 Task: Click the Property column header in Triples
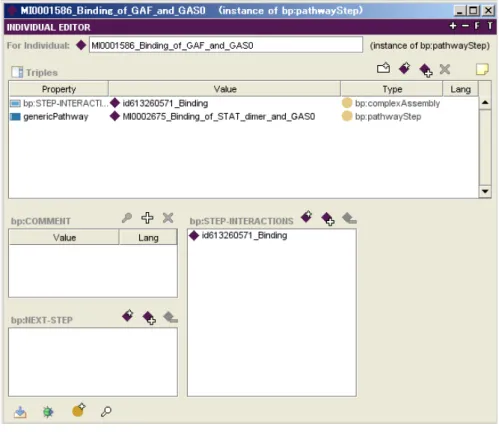pos(59,89)
